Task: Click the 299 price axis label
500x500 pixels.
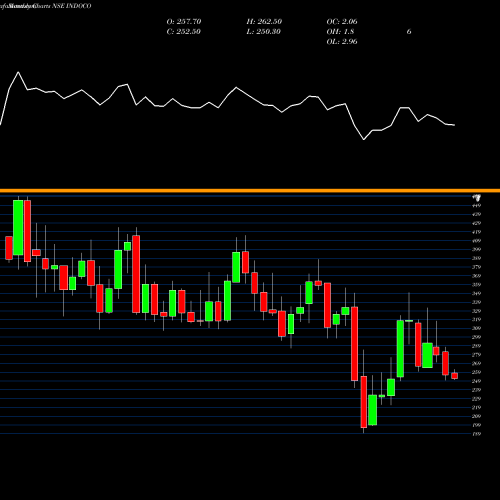Action: tap(476, 337)
